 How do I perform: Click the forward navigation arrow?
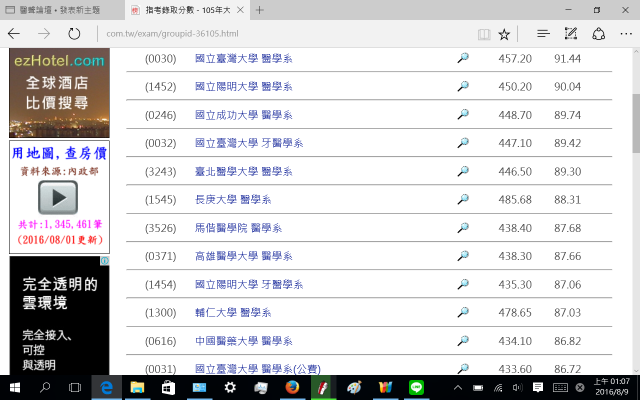click(x=44, y=34)
